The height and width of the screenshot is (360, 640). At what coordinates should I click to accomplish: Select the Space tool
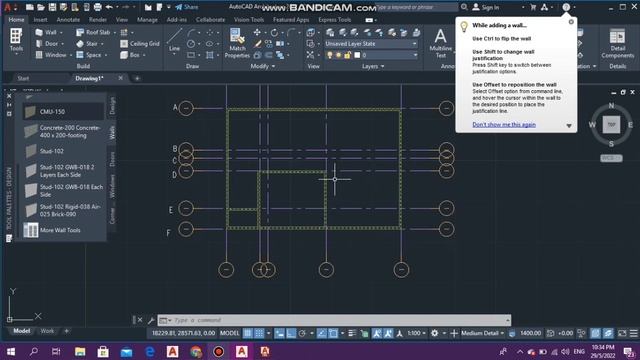point(89,55)
